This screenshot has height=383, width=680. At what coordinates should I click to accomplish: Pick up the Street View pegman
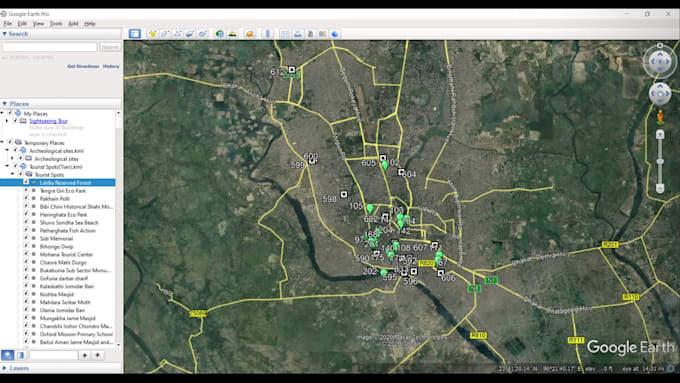coord(660,117)
